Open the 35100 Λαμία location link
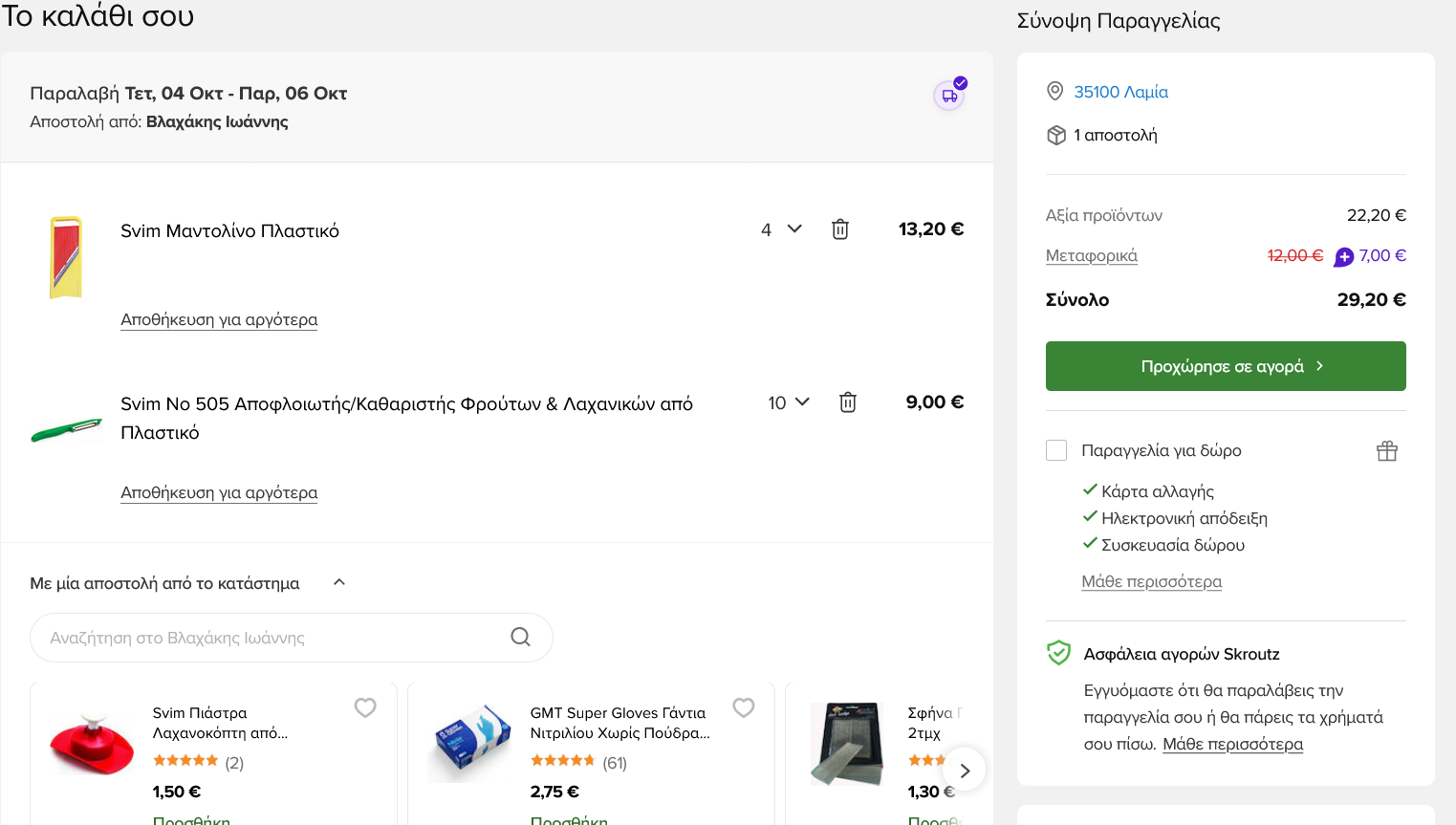This screenshot has height=825, width=1456. (1120, 92)
